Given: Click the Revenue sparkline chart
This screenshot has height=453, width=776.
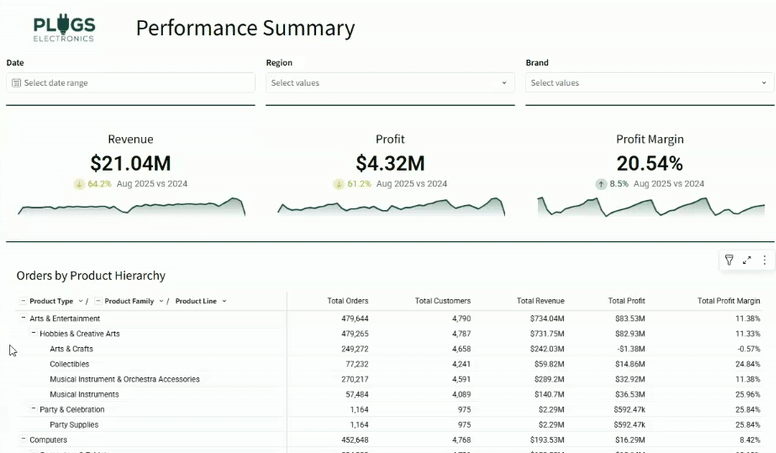Looking at the screenshot, I should coord(131,207).
